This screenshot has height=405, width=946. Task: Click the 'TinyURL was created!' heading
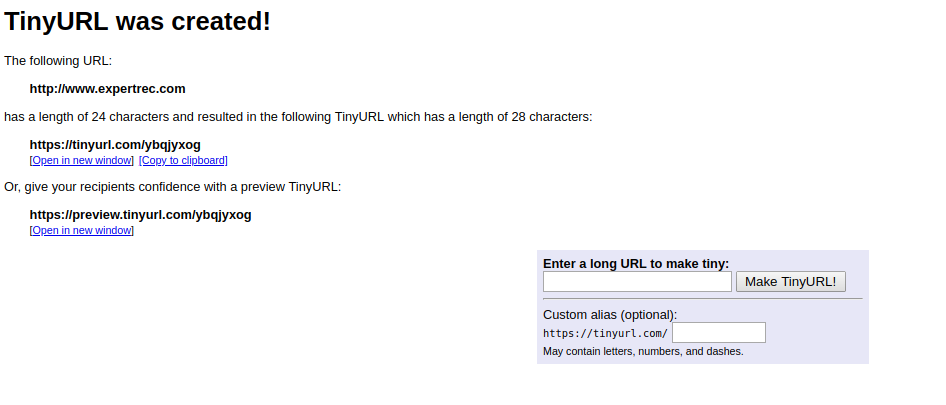click(x=138, y=21)
